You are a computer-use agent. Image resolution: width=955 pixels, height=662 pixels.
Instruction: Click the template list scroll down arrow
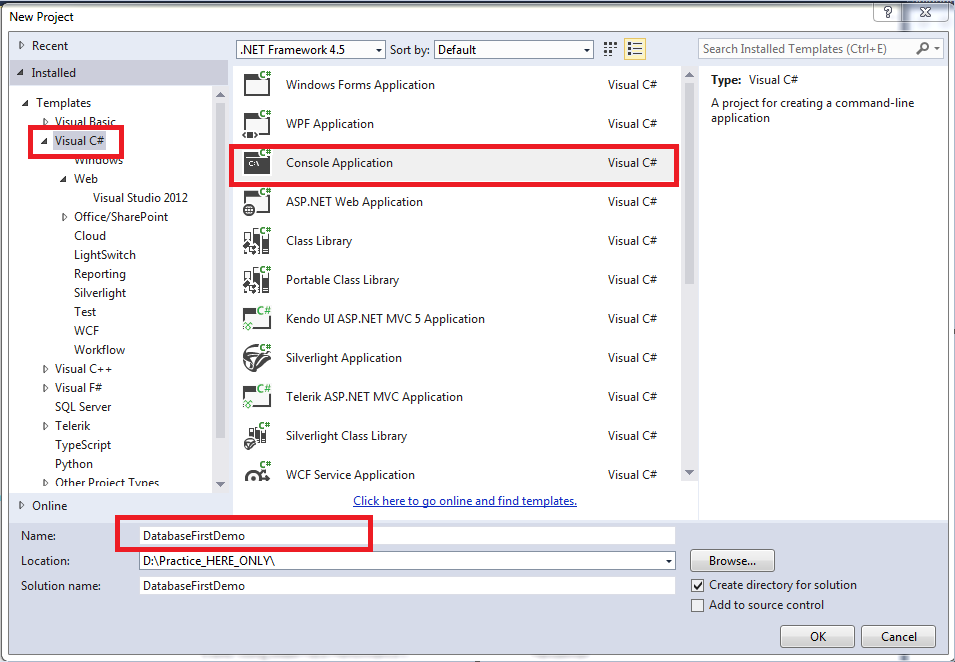point(689,473)
